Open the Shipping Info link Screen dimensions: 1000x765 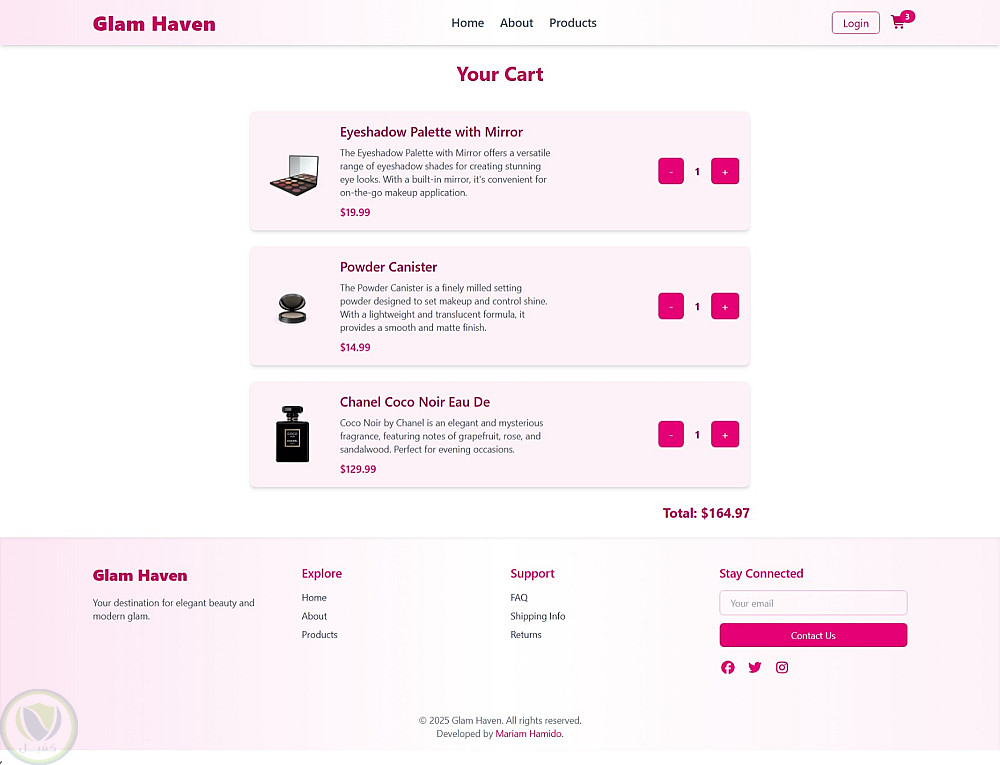[538, 616]
